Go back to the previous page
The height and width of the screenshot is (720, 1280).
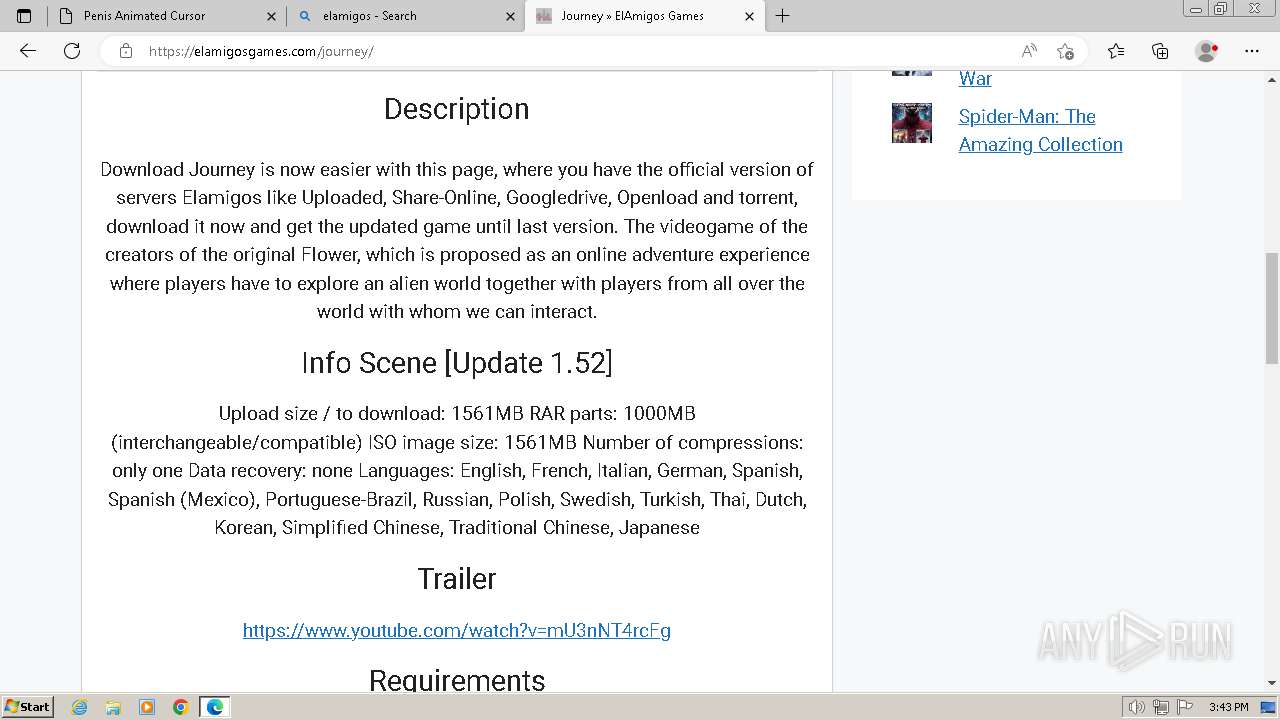(x=28, y=51)
